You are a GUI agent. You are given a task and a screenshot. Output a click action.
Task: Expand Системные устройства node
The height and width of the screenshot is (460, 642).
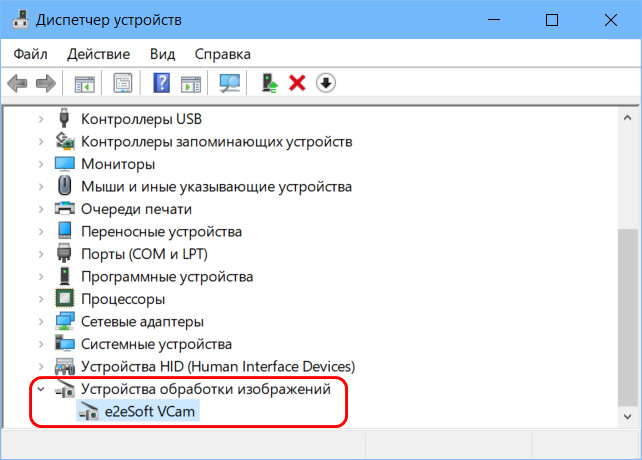[41, 344]
